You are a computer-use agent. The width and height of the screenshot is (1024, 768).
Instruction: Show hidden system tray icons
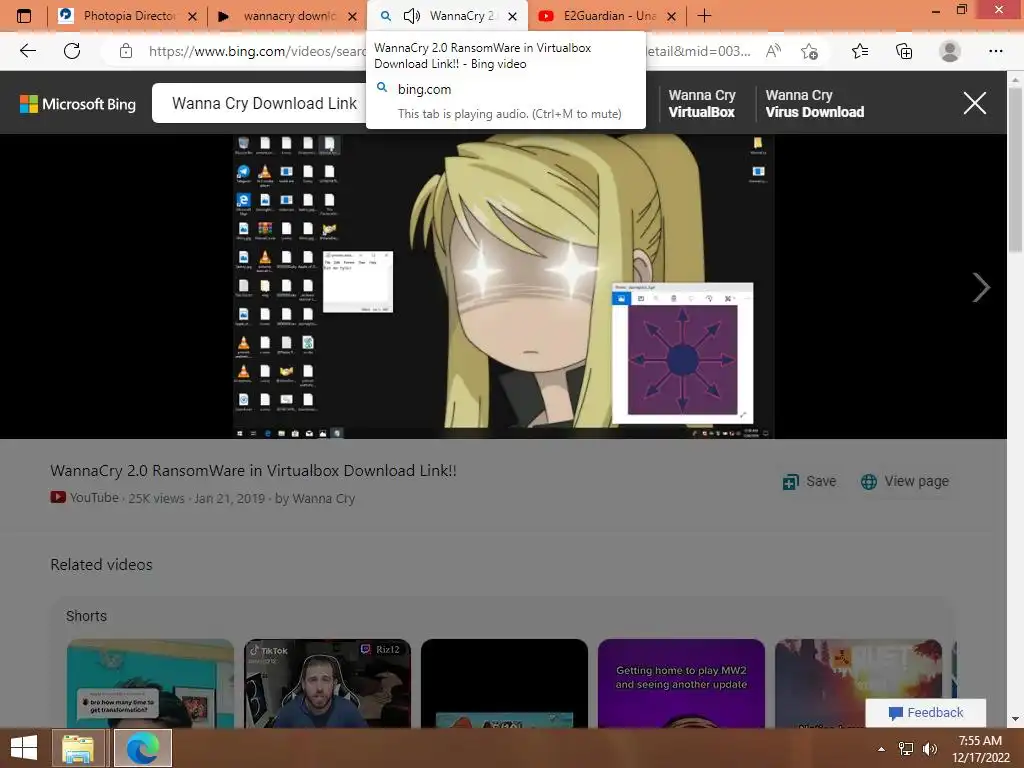click(x=881, y=749)
